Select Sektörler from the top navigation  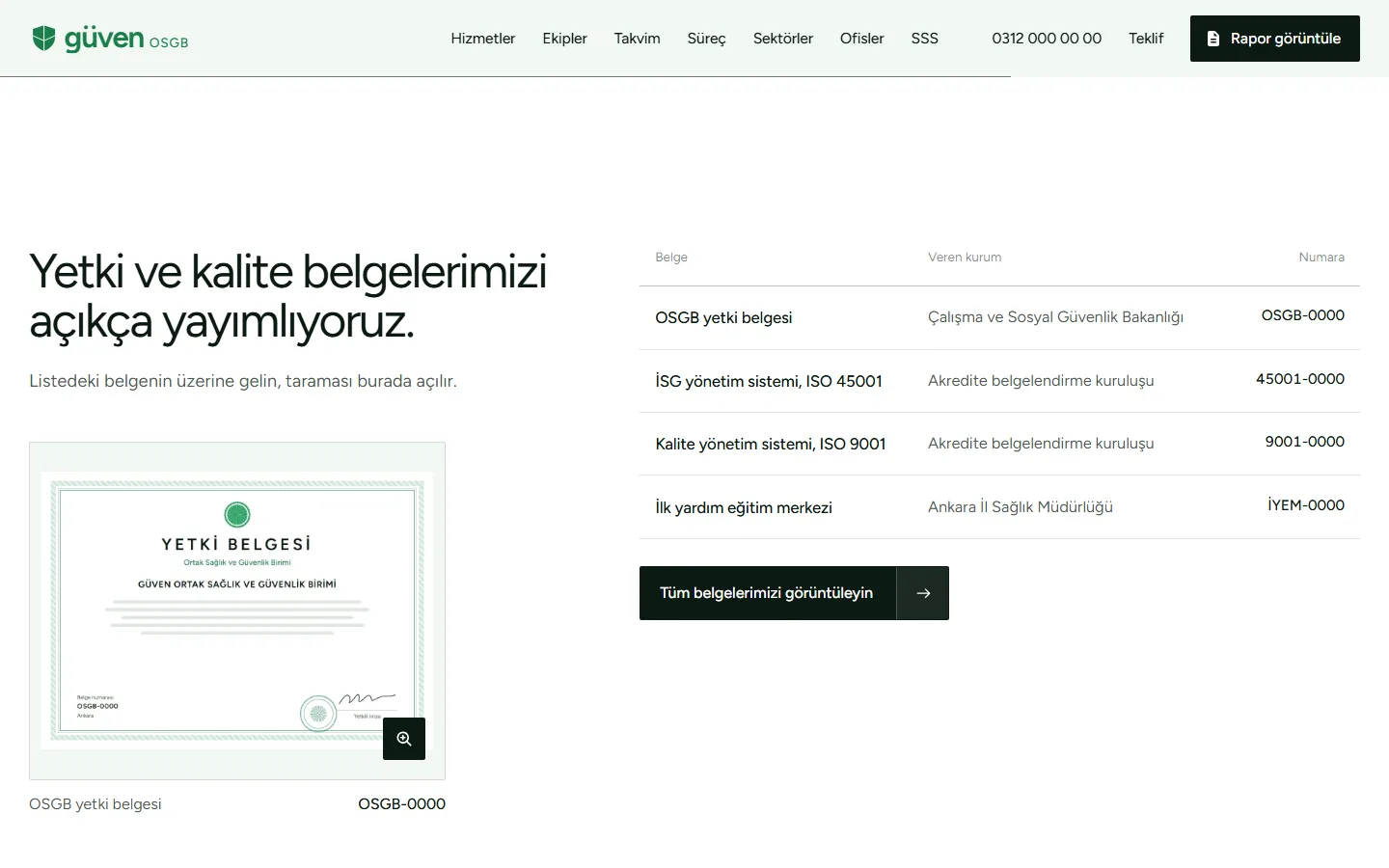783,39
